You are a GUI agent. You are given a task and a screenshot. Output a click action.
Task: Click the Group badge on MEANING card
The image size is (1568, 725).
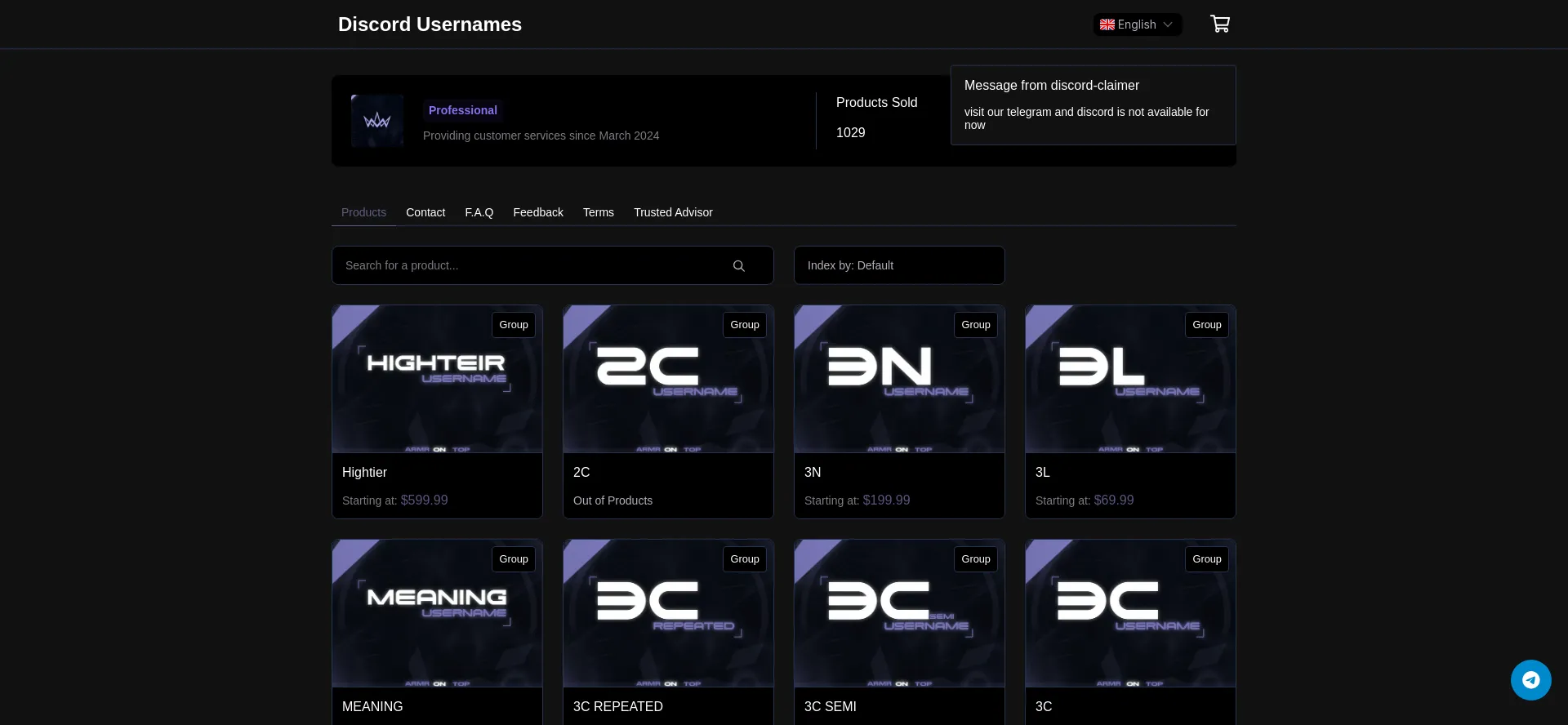point(514,559)
